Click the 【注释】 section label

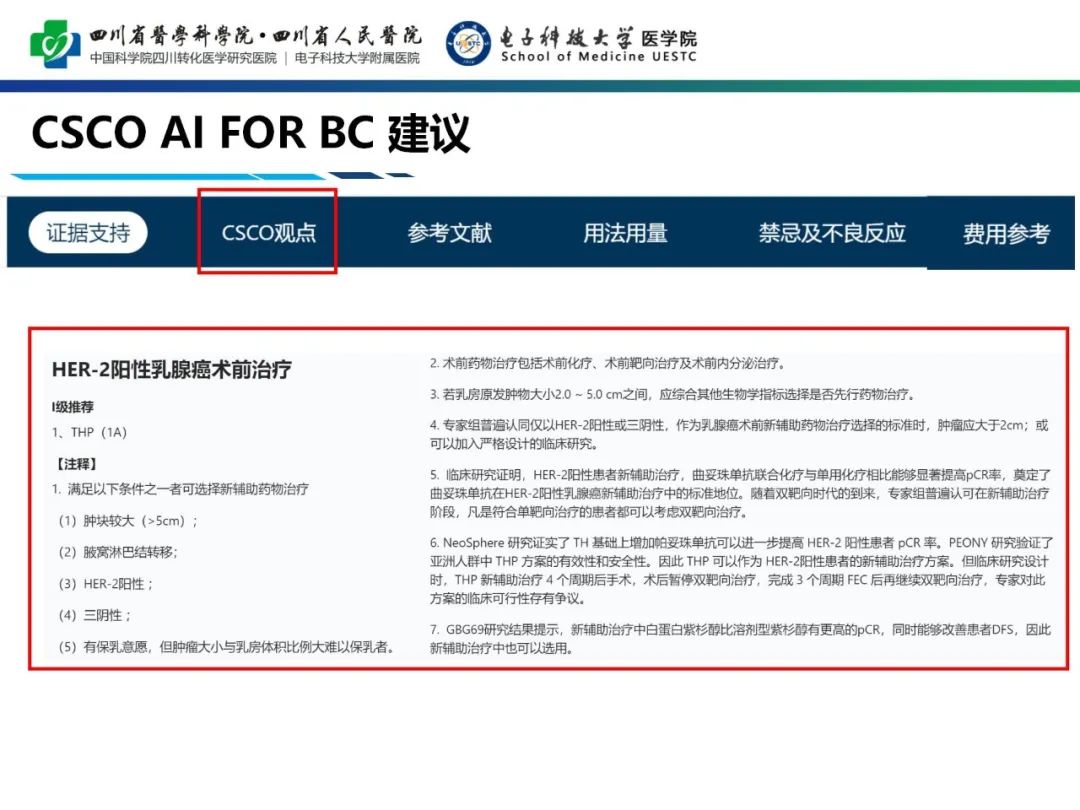(74, 463)
